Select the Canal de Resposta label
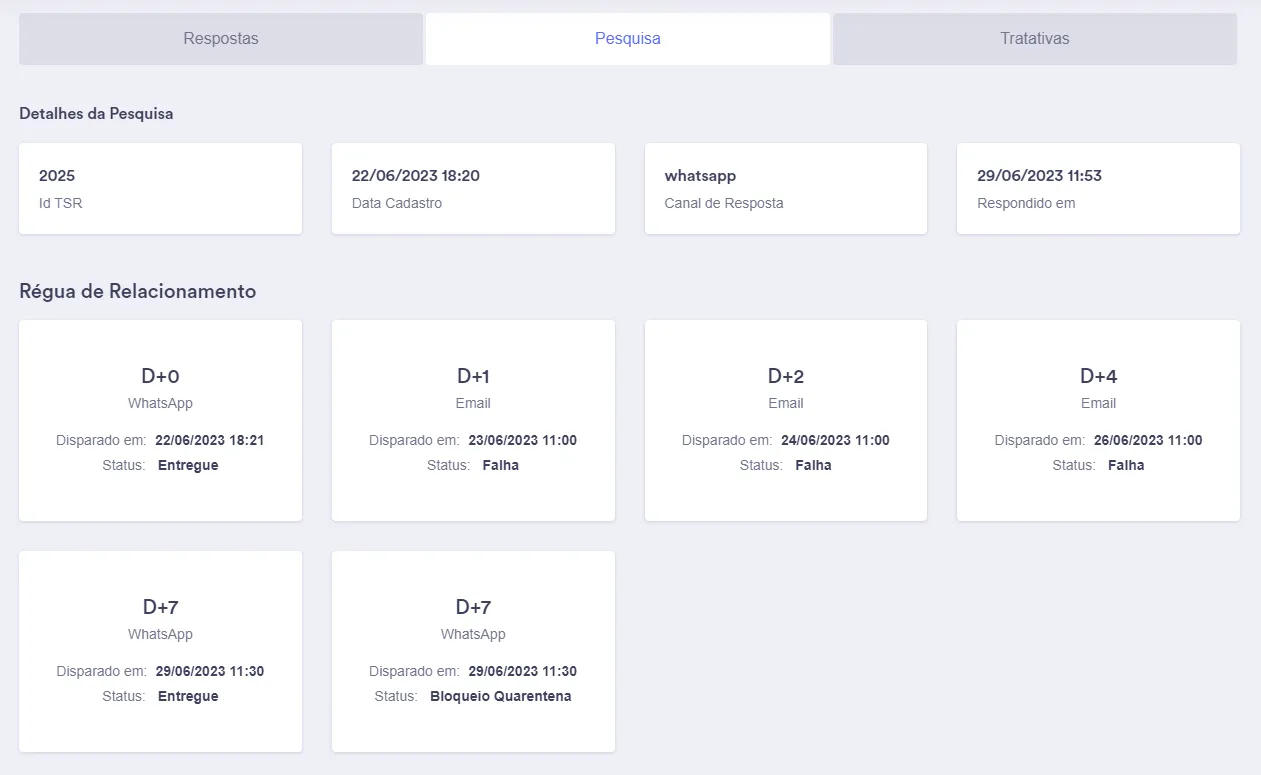 click(x=724, y=203)
